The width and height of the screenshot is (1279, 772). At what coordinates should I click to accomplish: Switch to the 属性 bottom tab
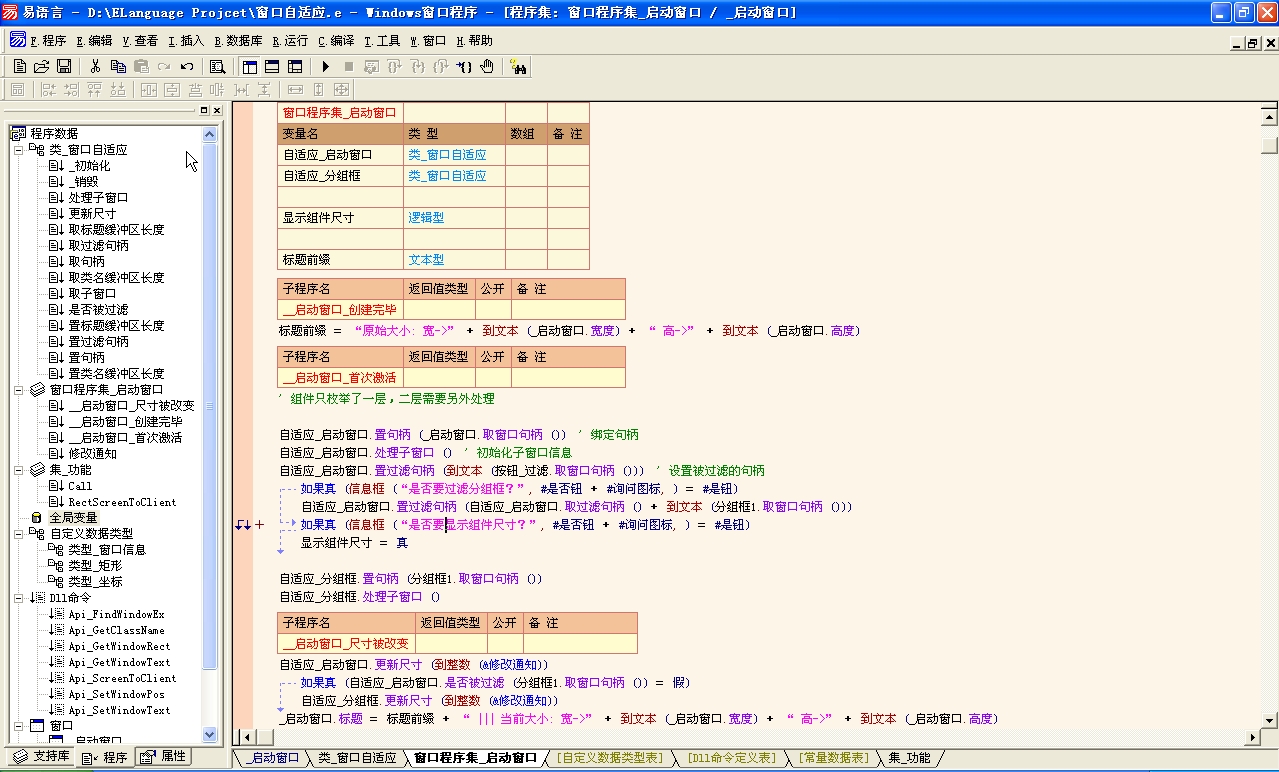point(163,756)
